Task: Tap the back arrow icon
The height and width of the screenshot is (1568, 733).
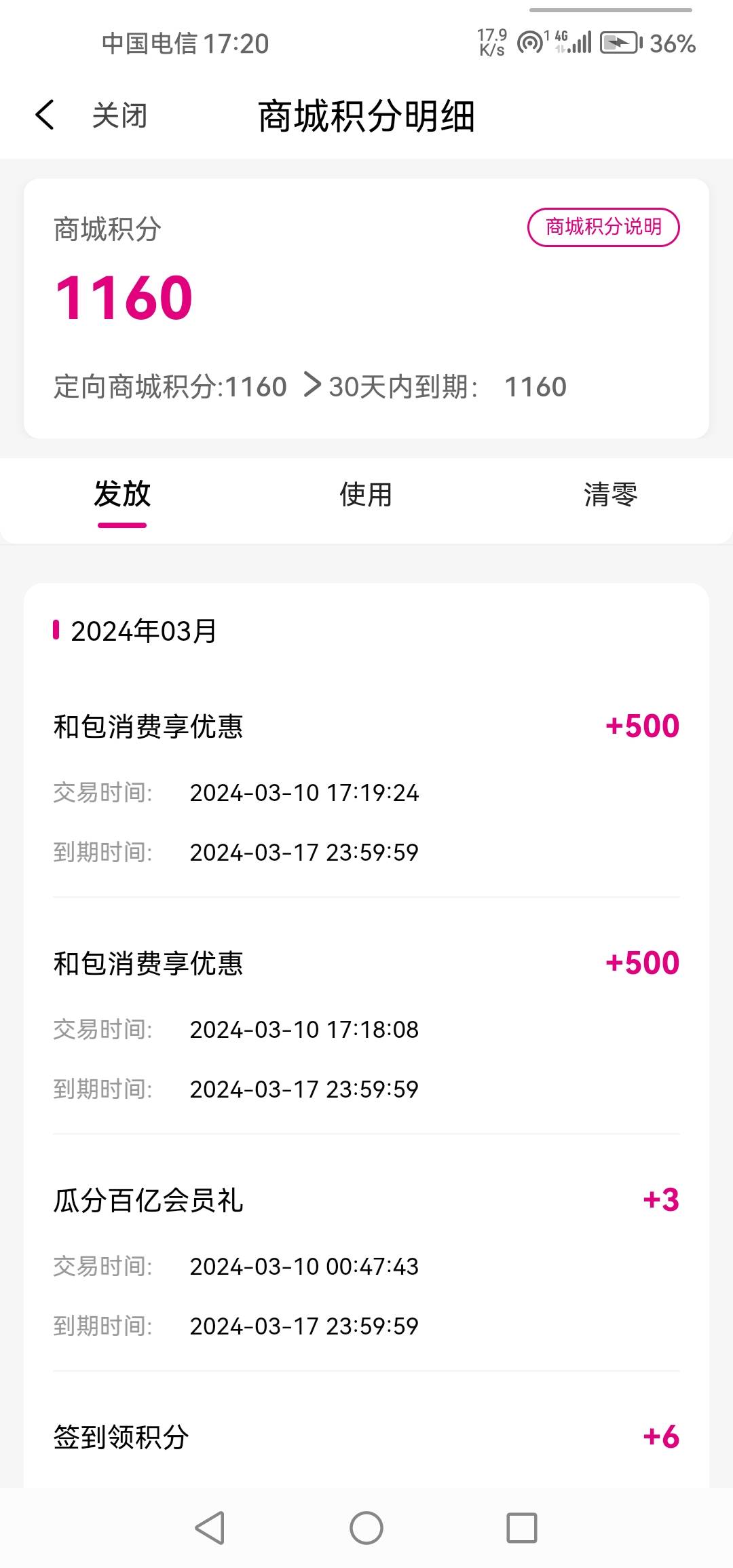Action: tap(45, 115)
